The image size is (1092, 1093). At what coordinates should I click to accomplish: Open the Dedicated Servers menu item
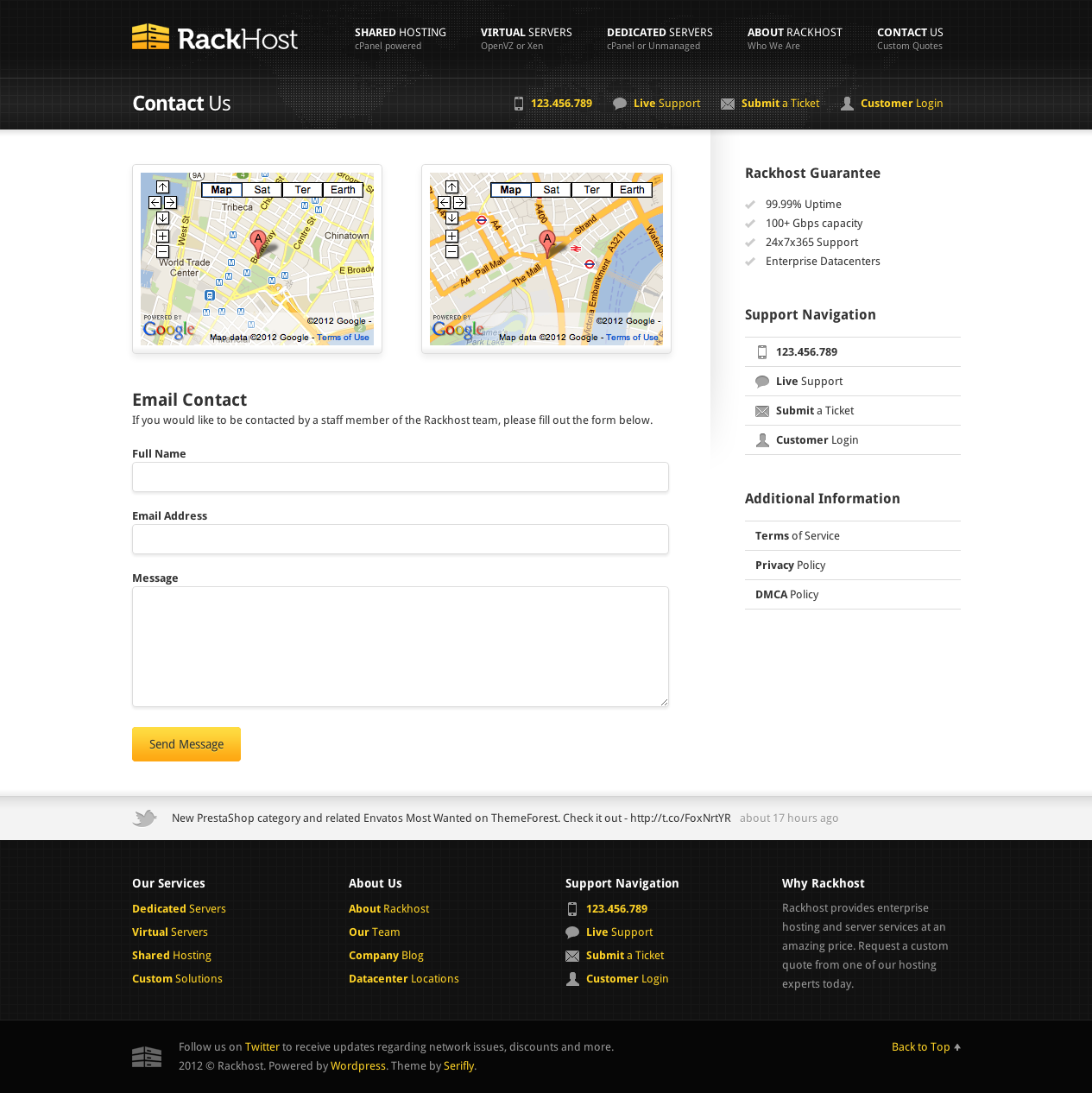click(x=660, y=38)
